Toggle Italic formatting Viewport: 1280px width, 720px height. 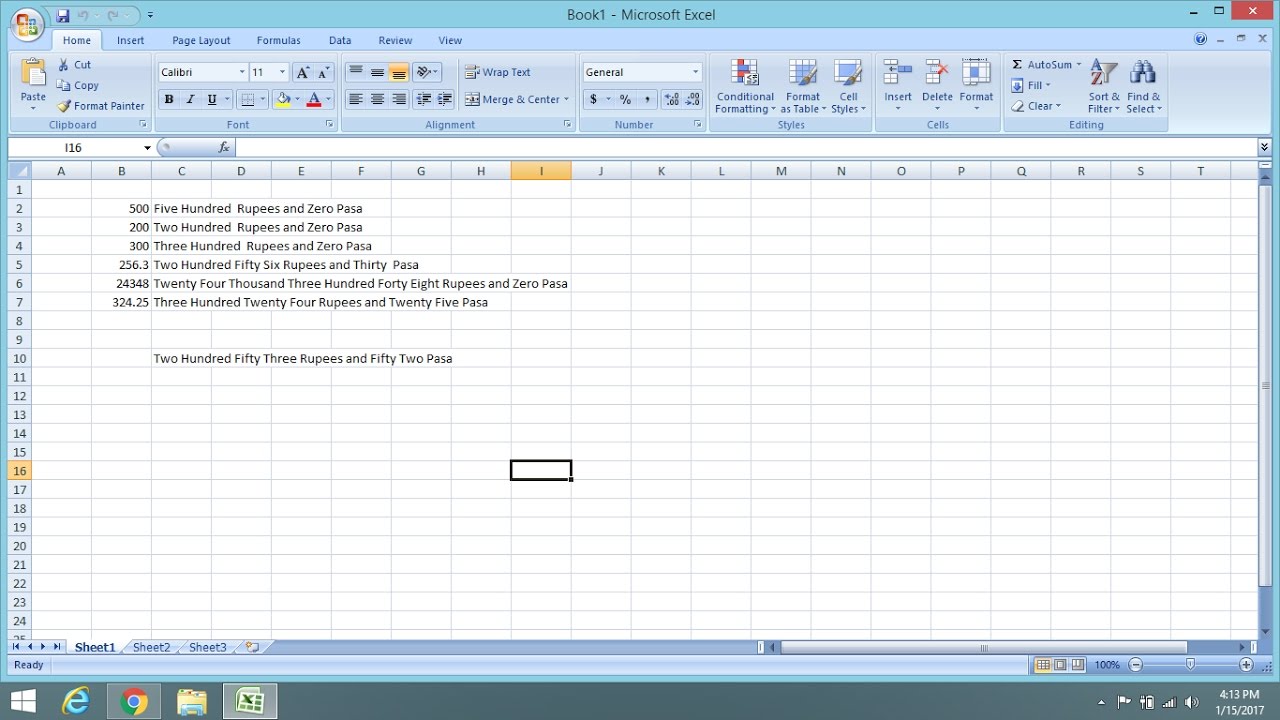pyautogui.click(x=190, y=99)
